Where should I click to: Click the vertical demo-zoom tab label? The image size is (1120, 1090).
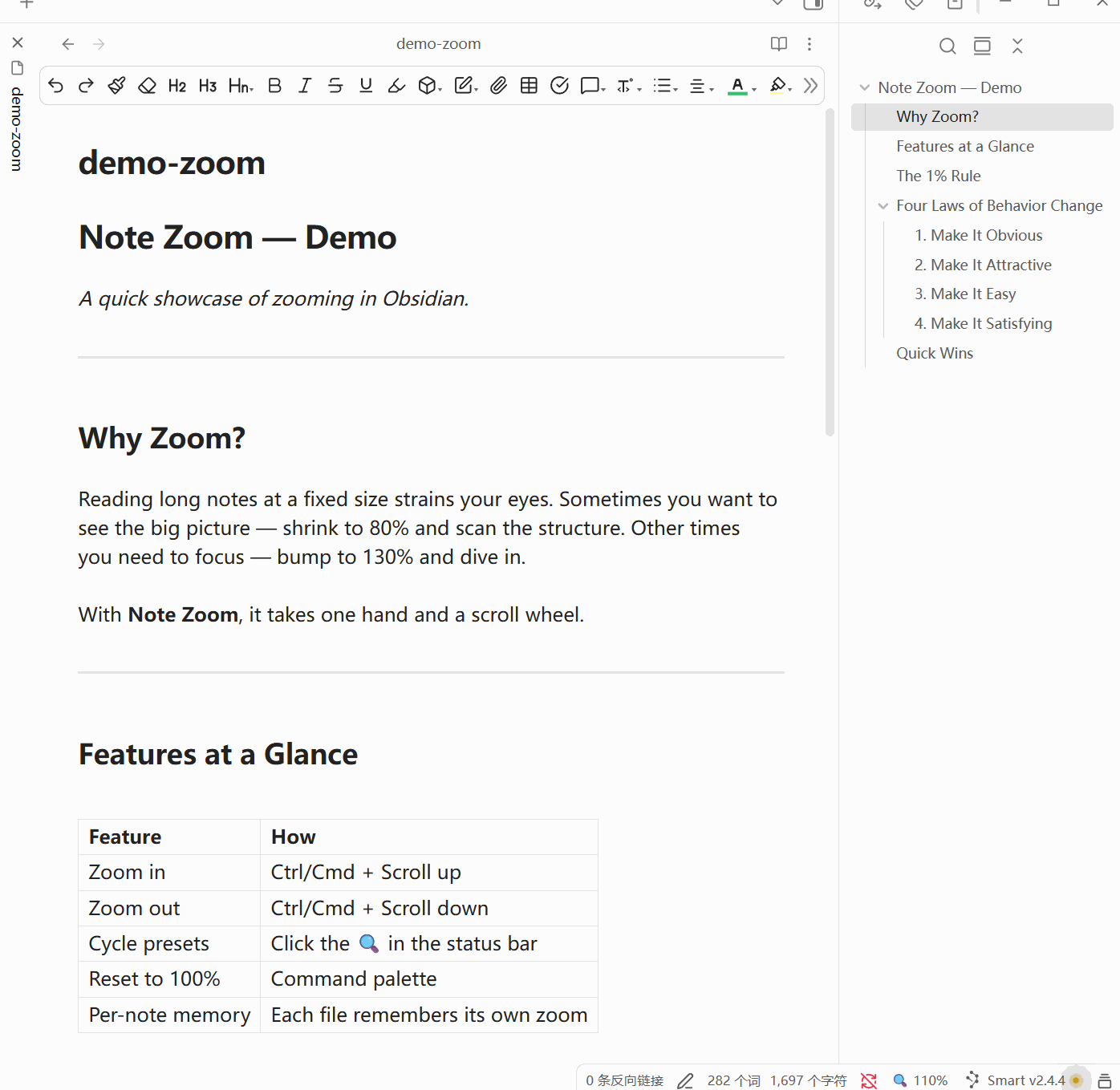pos(17,129)
